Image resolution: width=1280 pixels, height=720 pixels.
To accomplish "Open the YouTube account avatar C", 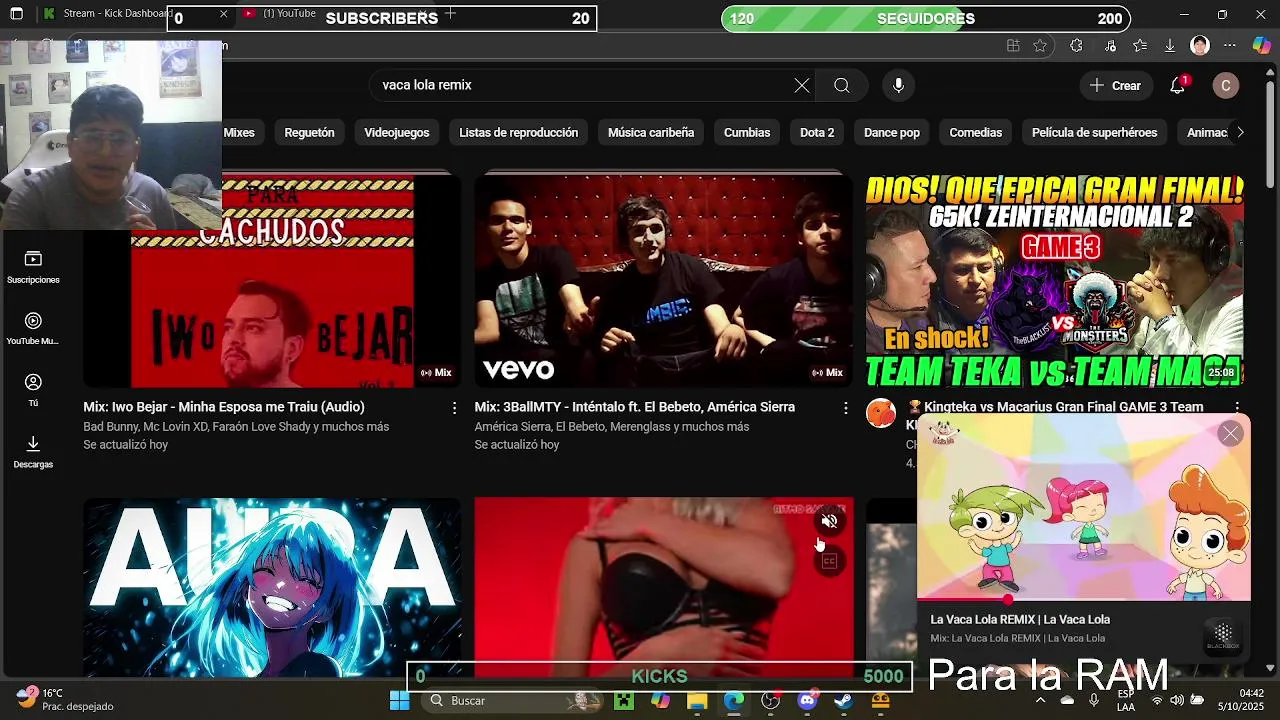I will tap(1226, 85).
